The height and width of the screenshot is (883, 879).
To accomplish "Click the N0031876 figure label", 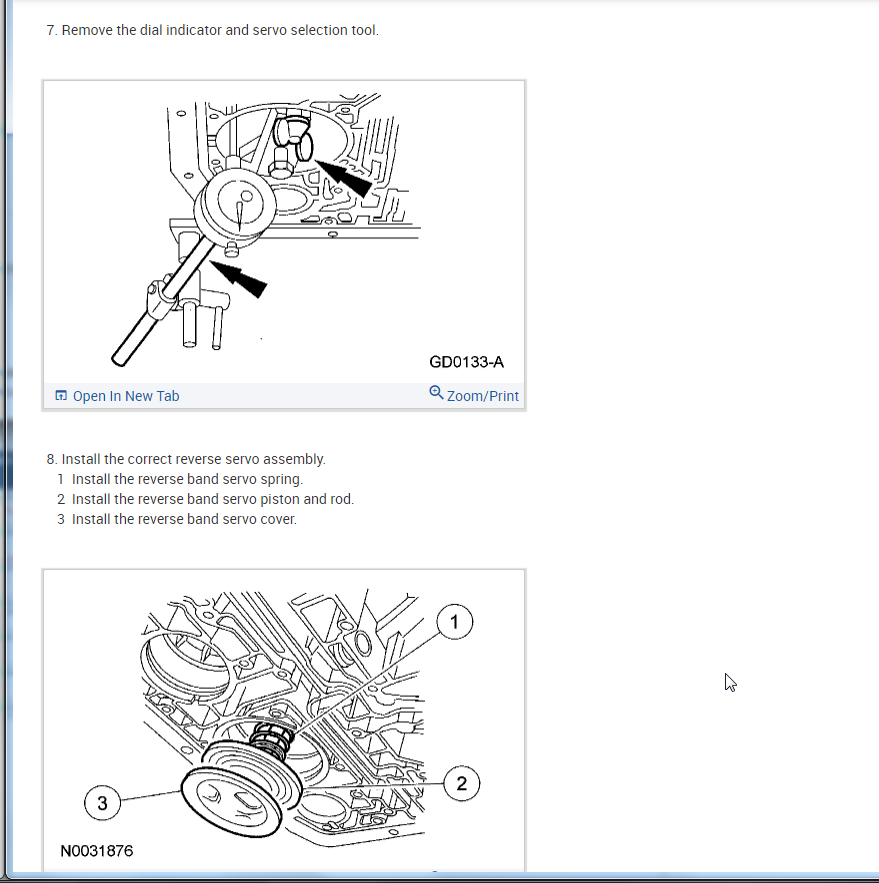I will pos(97,850).
